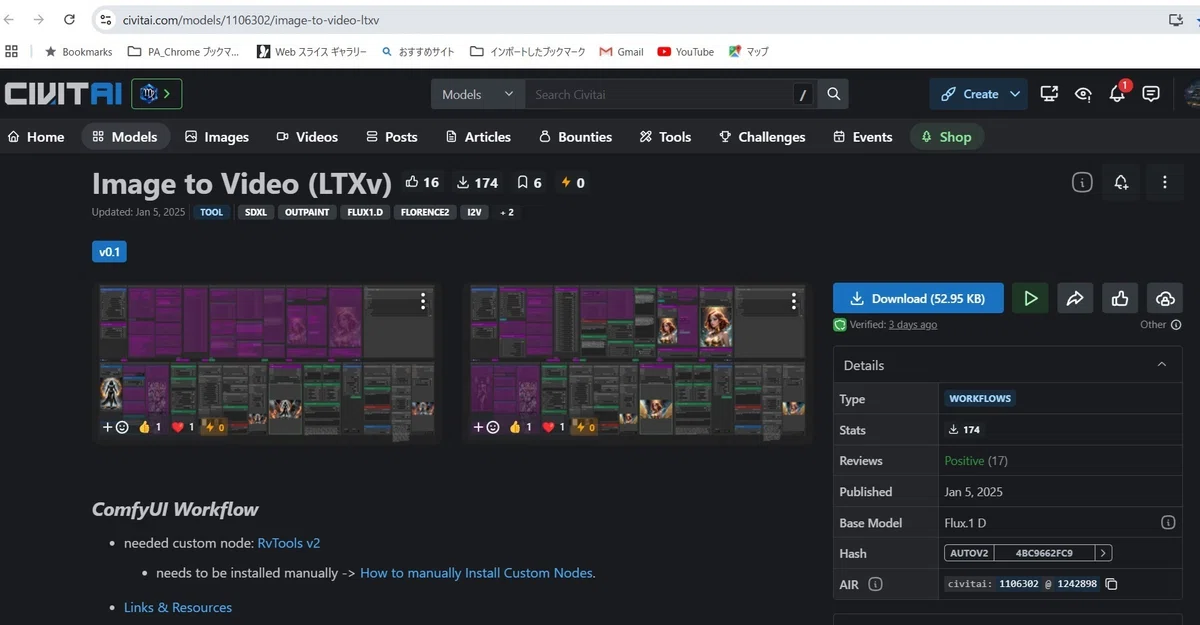This screenshot has height=625, width=1200.
Task: Open the Chrome apps grid icon
Action: point(12,51)
